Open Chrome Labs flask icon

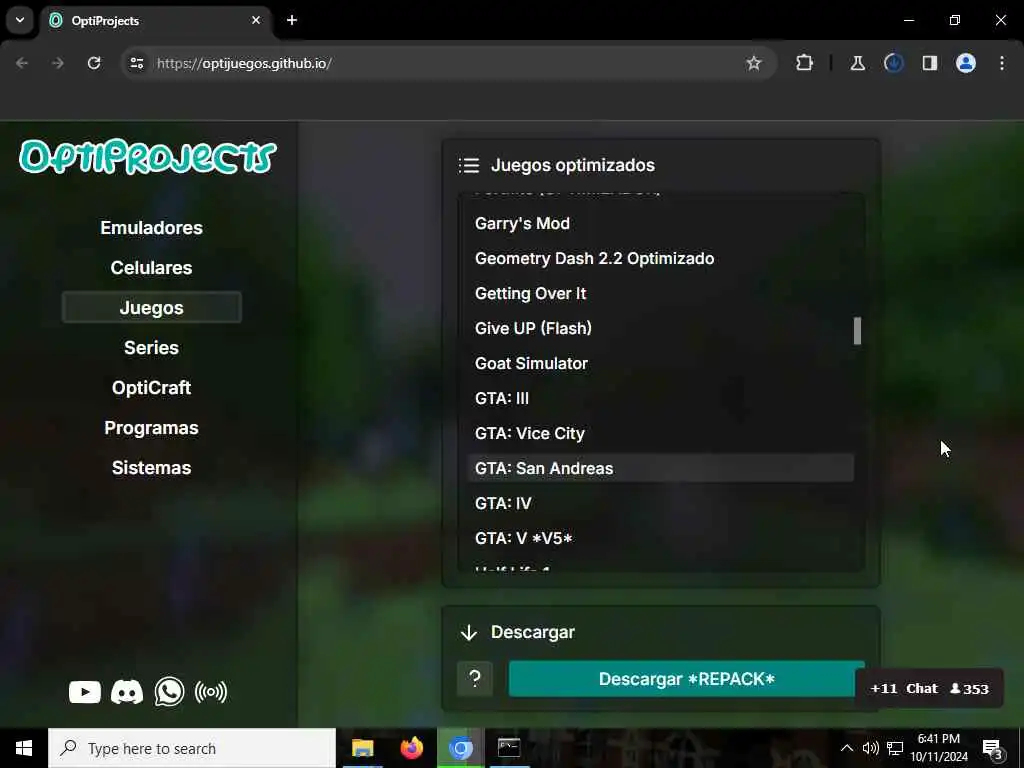857,63
